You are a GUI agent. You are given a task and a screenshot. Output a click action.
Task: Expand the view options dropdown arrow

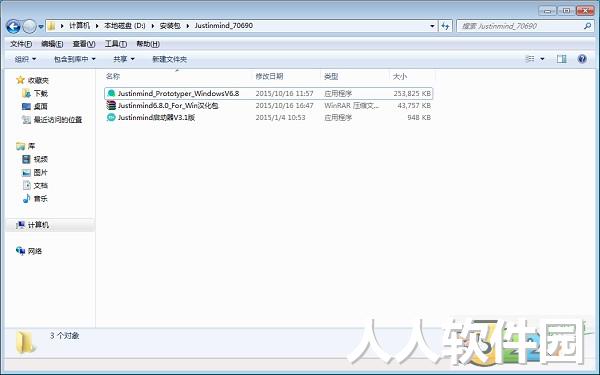point(542,59)
